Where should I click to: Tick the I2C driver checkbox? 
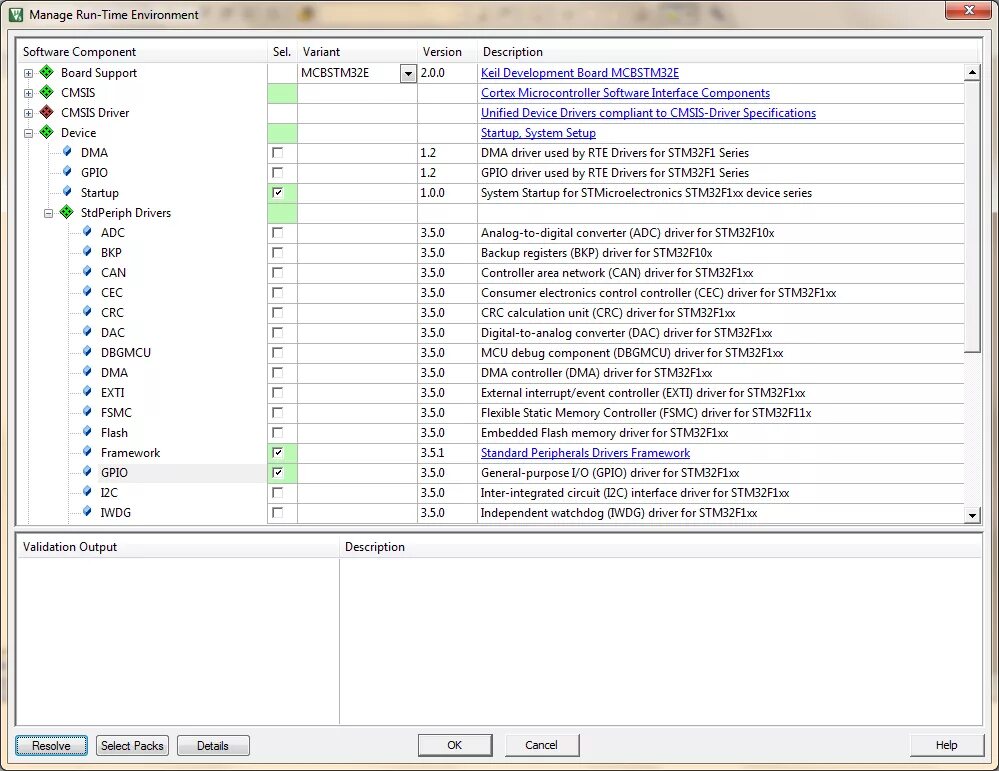tap(277, 493)
